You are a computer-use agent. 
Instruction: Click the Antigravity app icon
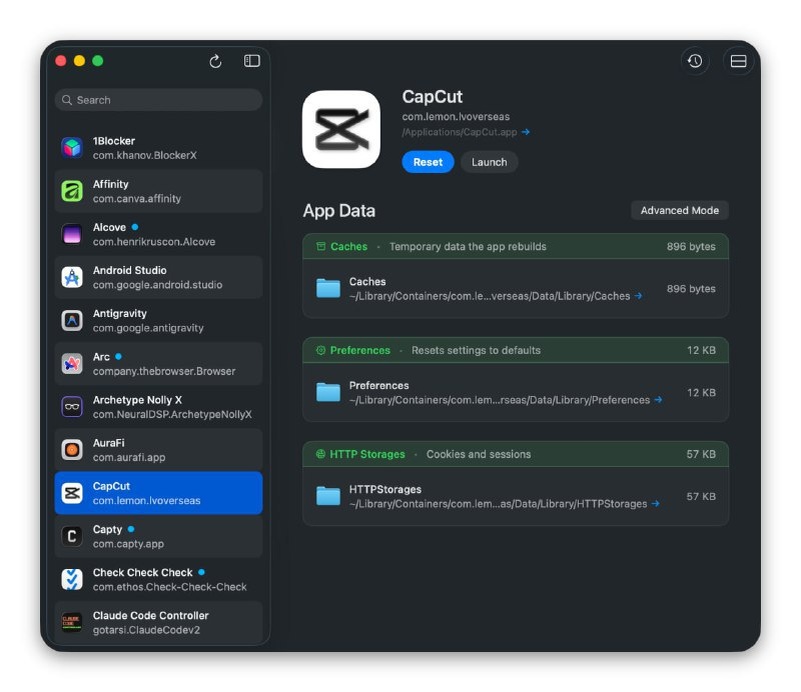[72, 320]
